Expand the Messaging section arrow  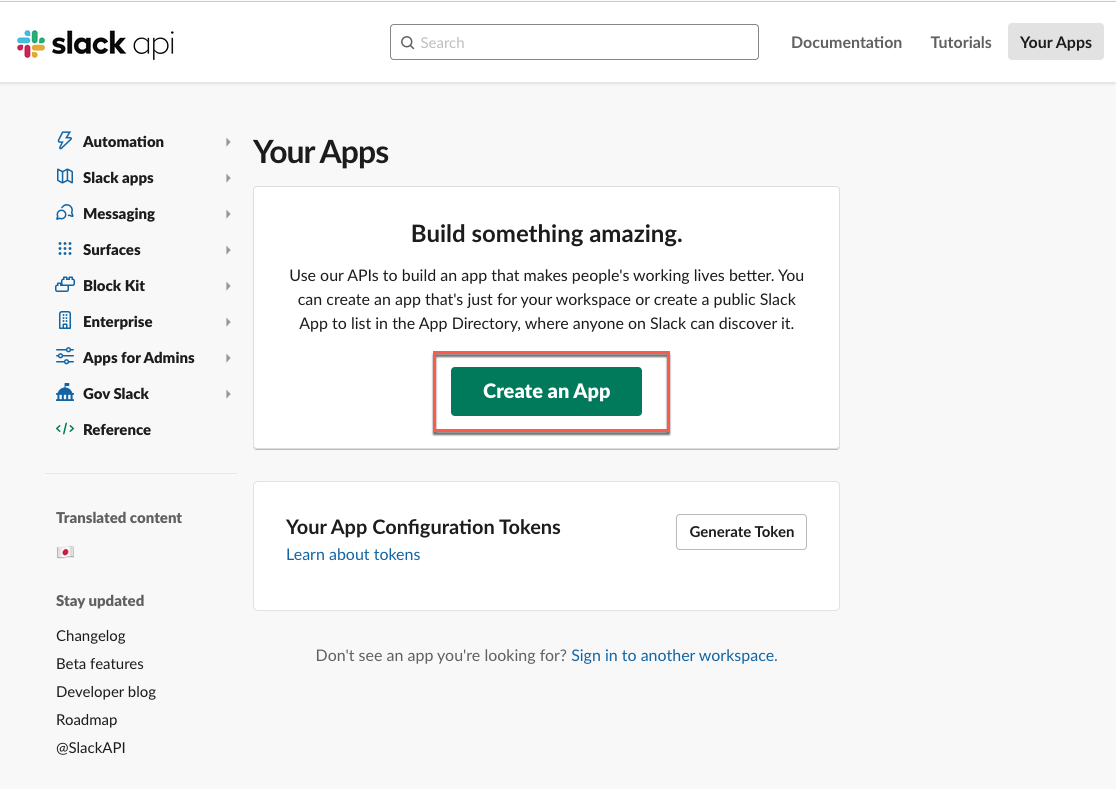pos(228,214)
